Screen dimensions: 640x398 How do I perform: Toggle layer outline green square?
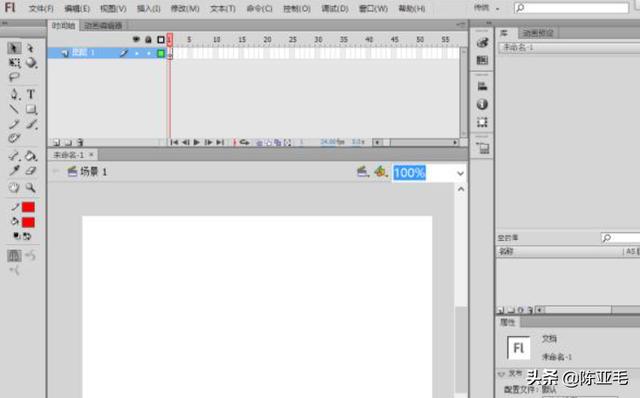[161, 53]
